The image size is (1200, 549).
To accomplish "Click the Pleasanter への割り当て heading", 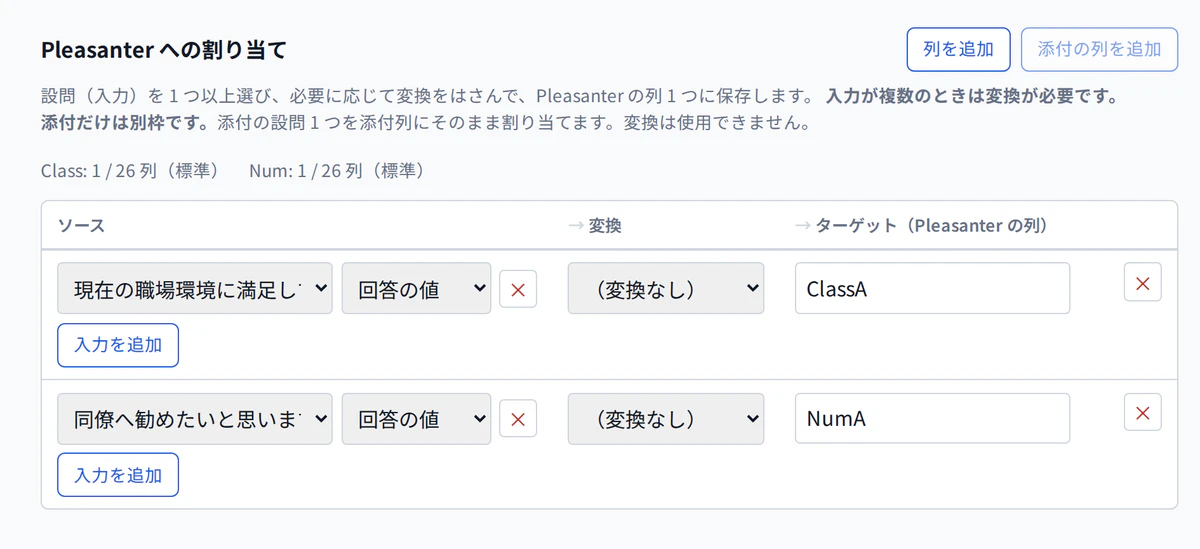I will [164, 49].
